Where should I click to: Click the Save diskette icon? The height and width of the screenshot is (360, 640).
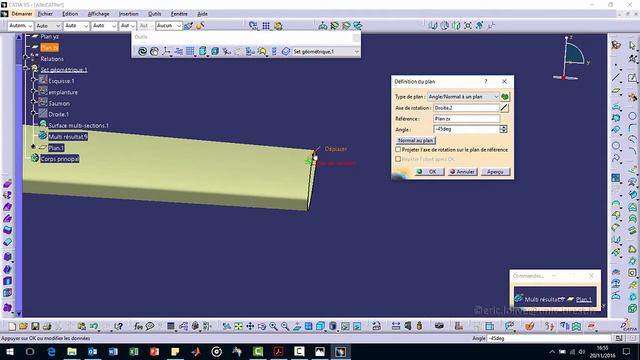pos(35,326)
